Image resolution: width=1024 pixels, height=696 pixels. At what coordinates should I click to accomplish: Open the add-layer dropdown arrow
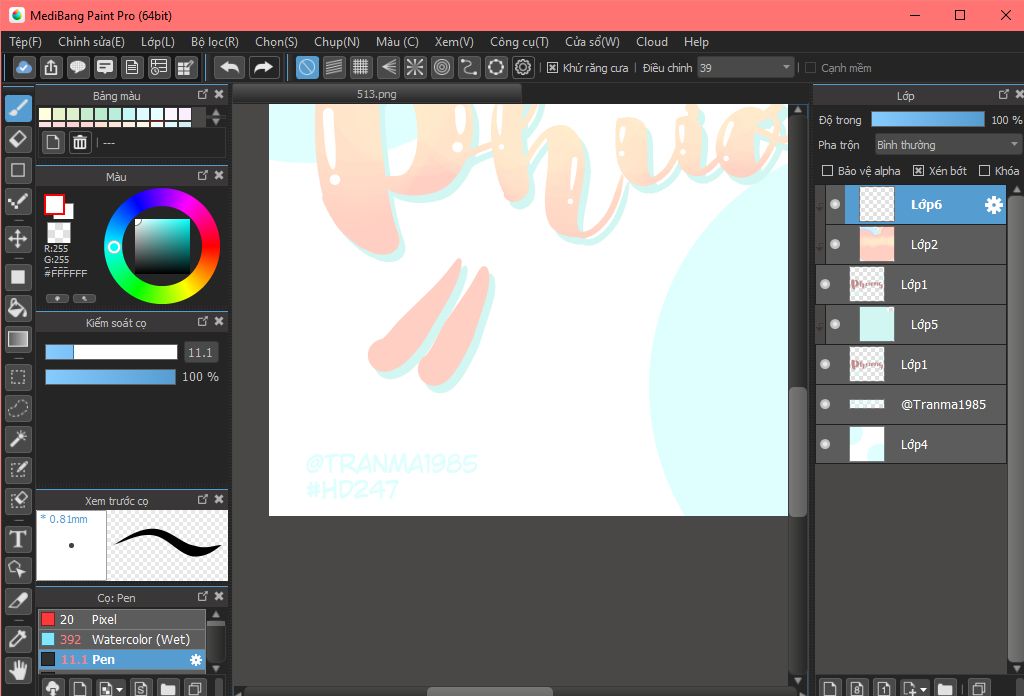923,689
